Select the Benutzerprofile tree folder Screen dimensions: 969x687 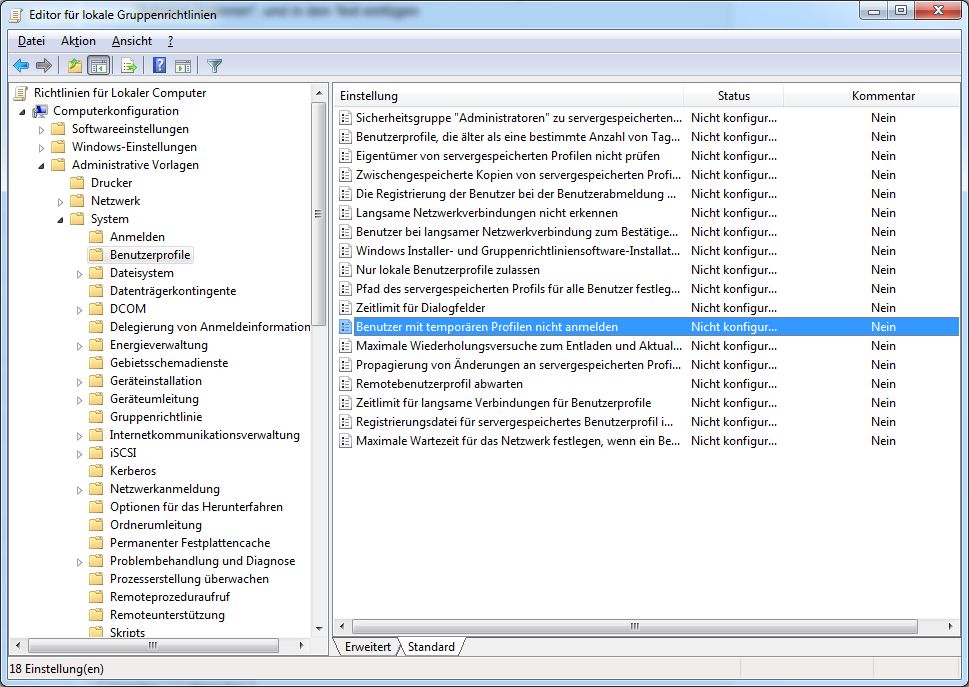(x=150, y=255)
